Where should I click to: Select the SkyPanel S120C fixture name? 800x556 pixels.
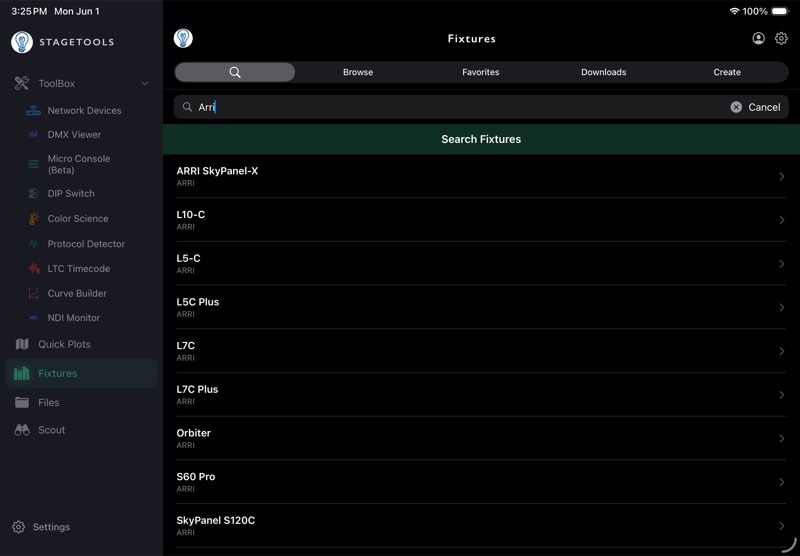[x=216, y=520]
